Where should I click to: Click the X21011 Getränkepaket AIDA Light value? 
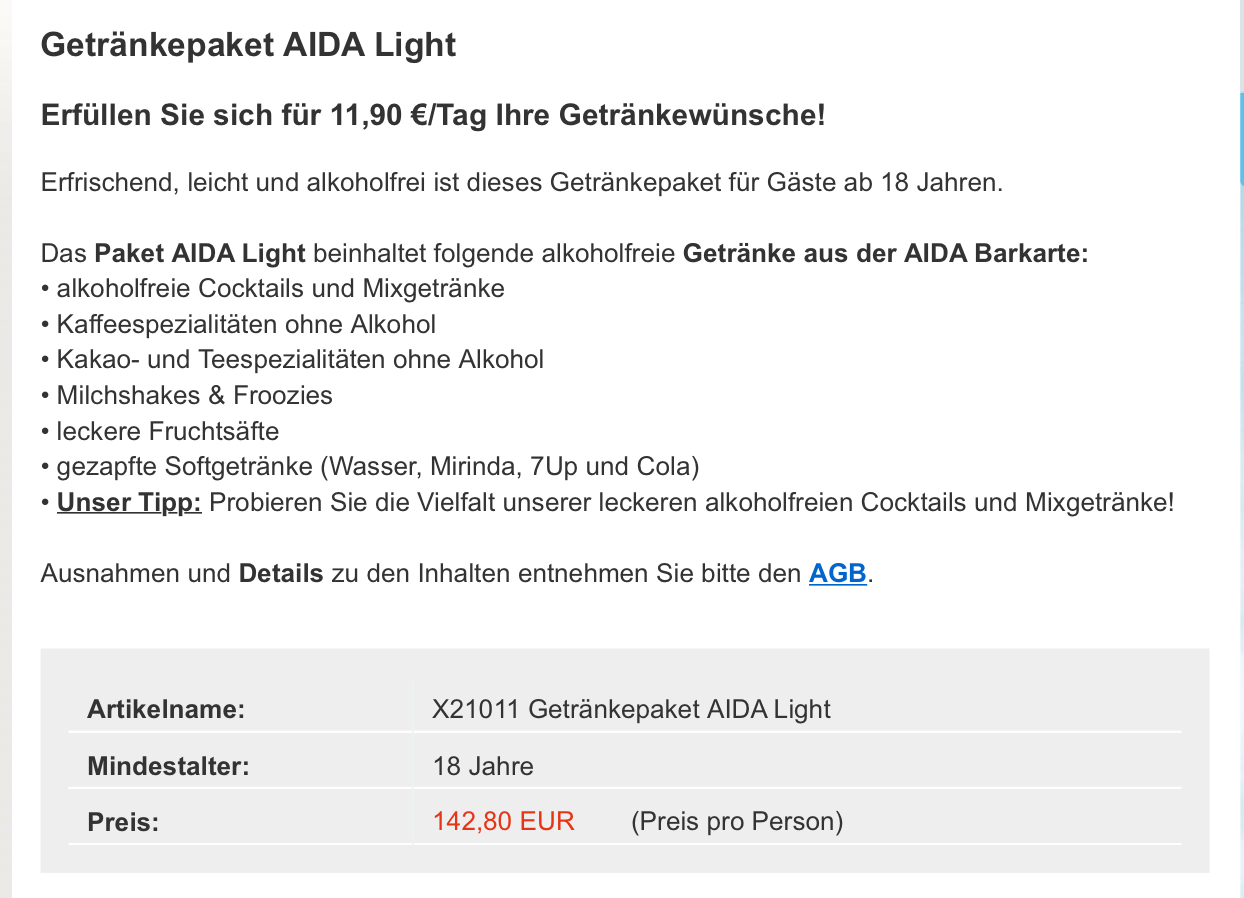click(x=631, y=710)
